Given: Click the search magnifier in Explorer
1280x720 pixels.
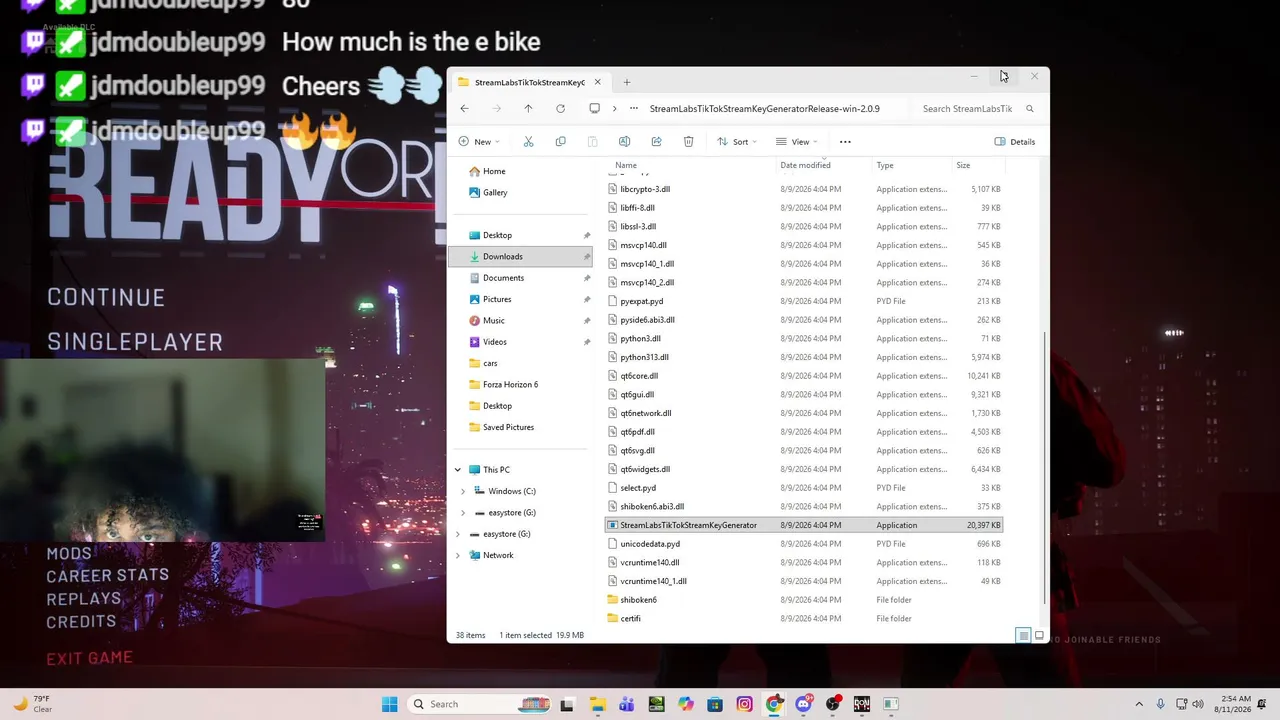Looking at the screenshot, I should pos(1030,108).
